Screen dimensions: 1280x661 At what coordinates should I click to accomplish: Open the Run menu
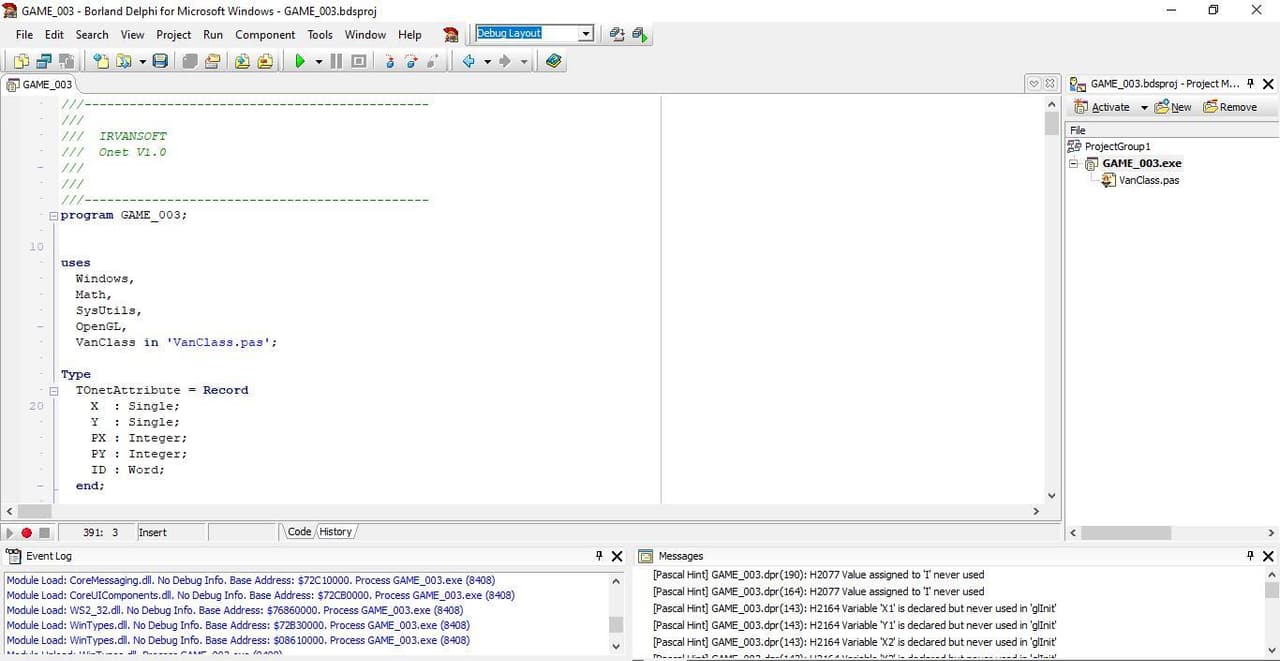213,34
